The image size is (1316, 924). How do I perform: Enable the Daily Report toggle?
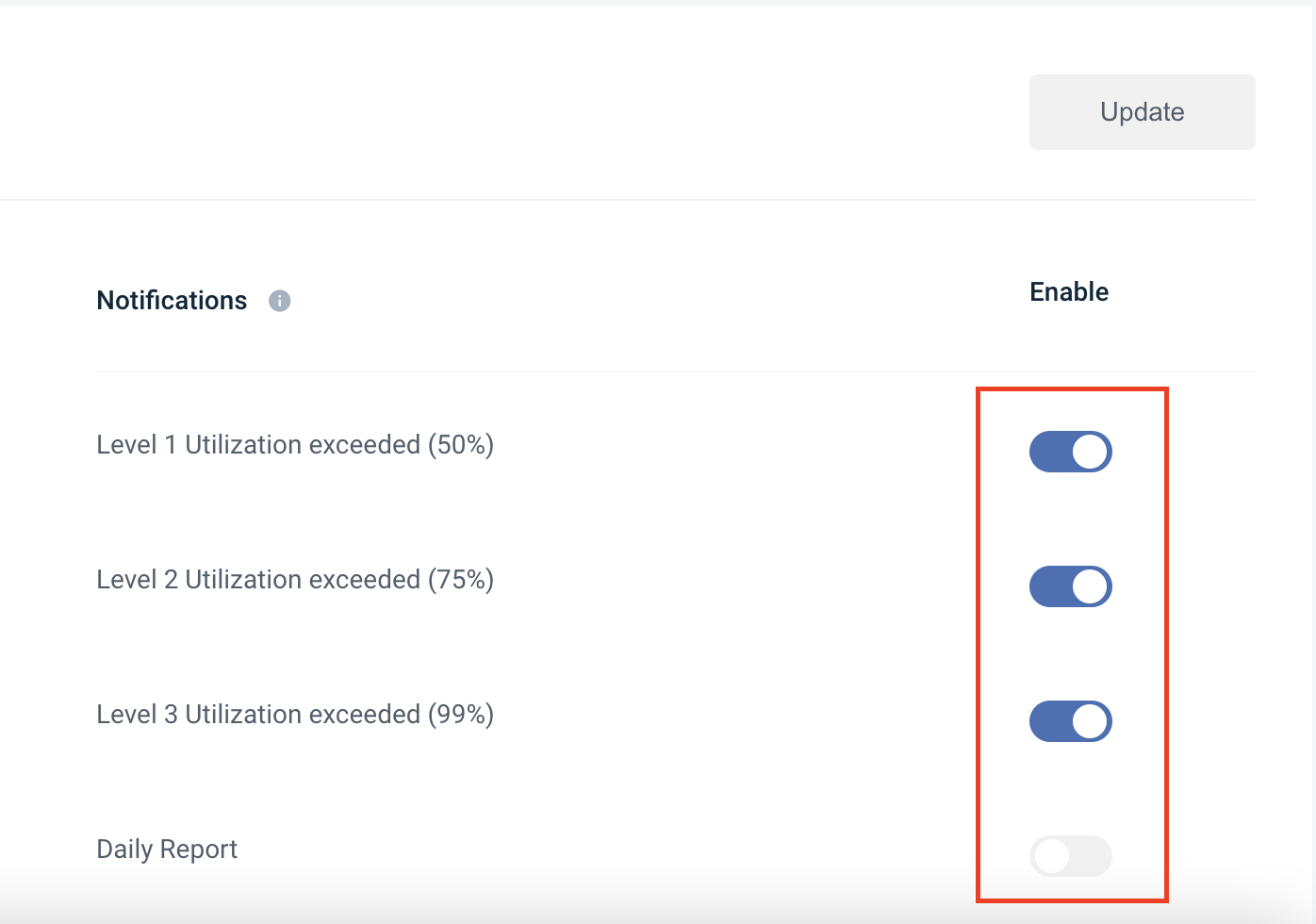[x=1071, y=856]
